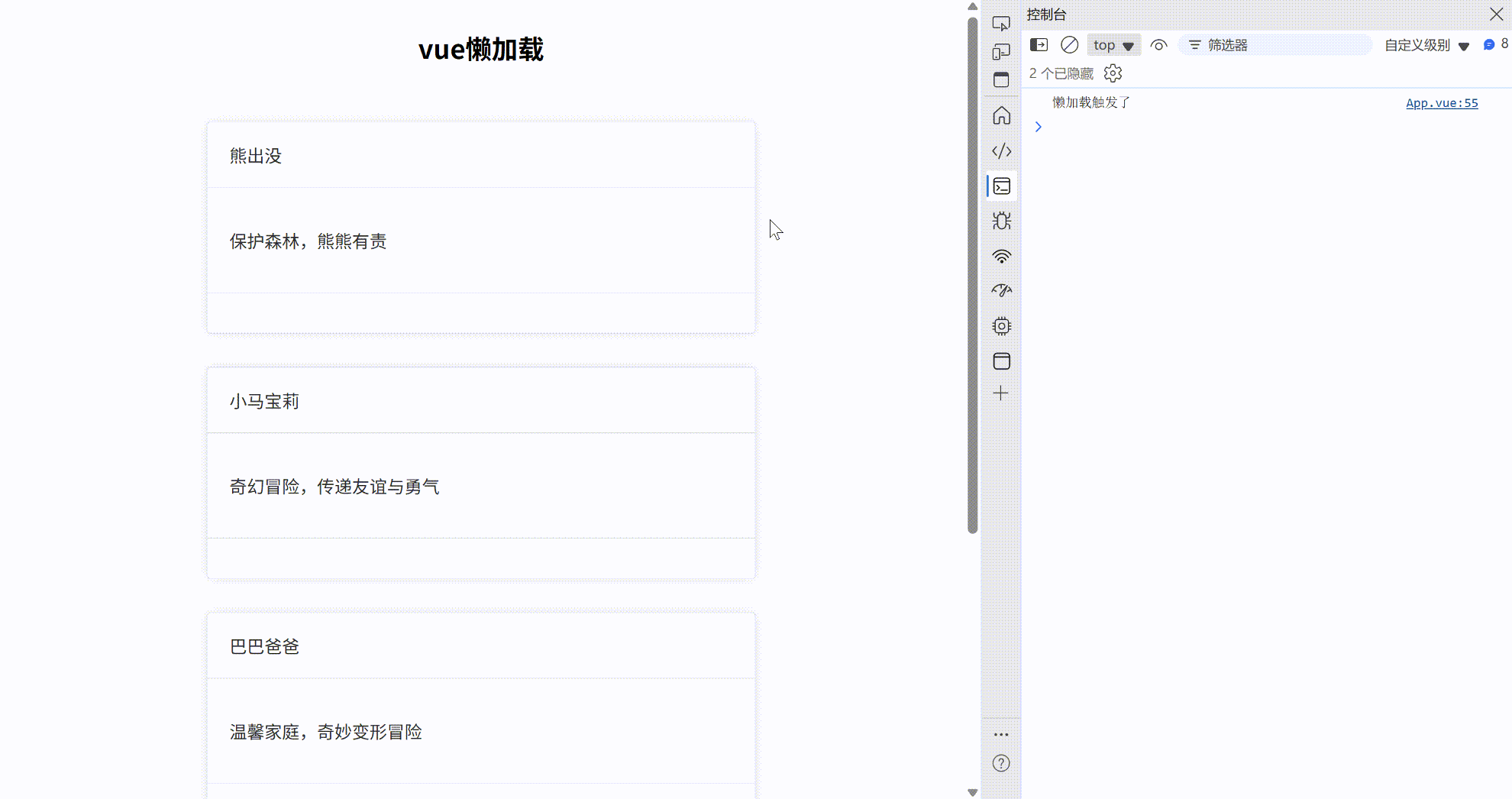
Task: Click the page scrollbar up arrow
Action: point(972,6)
